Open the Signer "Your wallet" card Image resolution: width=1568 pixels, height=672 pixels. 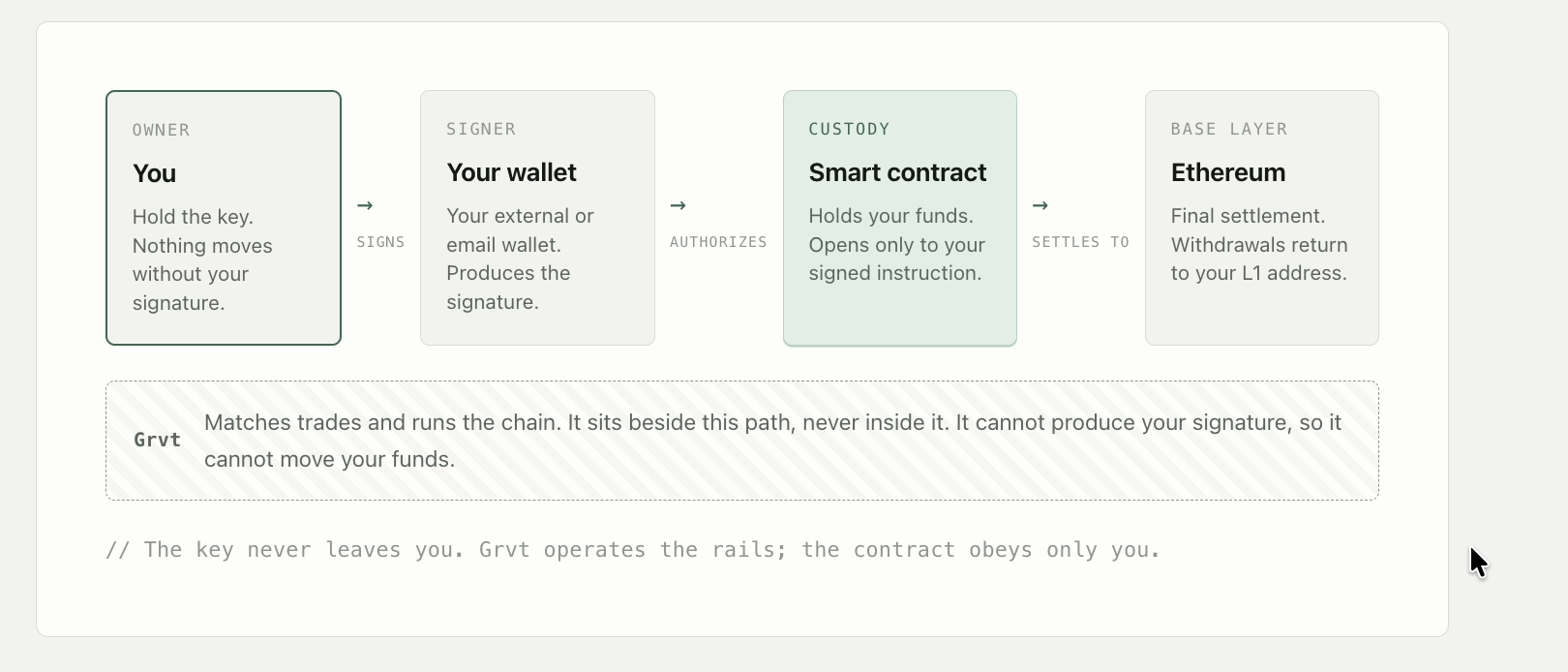537,218
